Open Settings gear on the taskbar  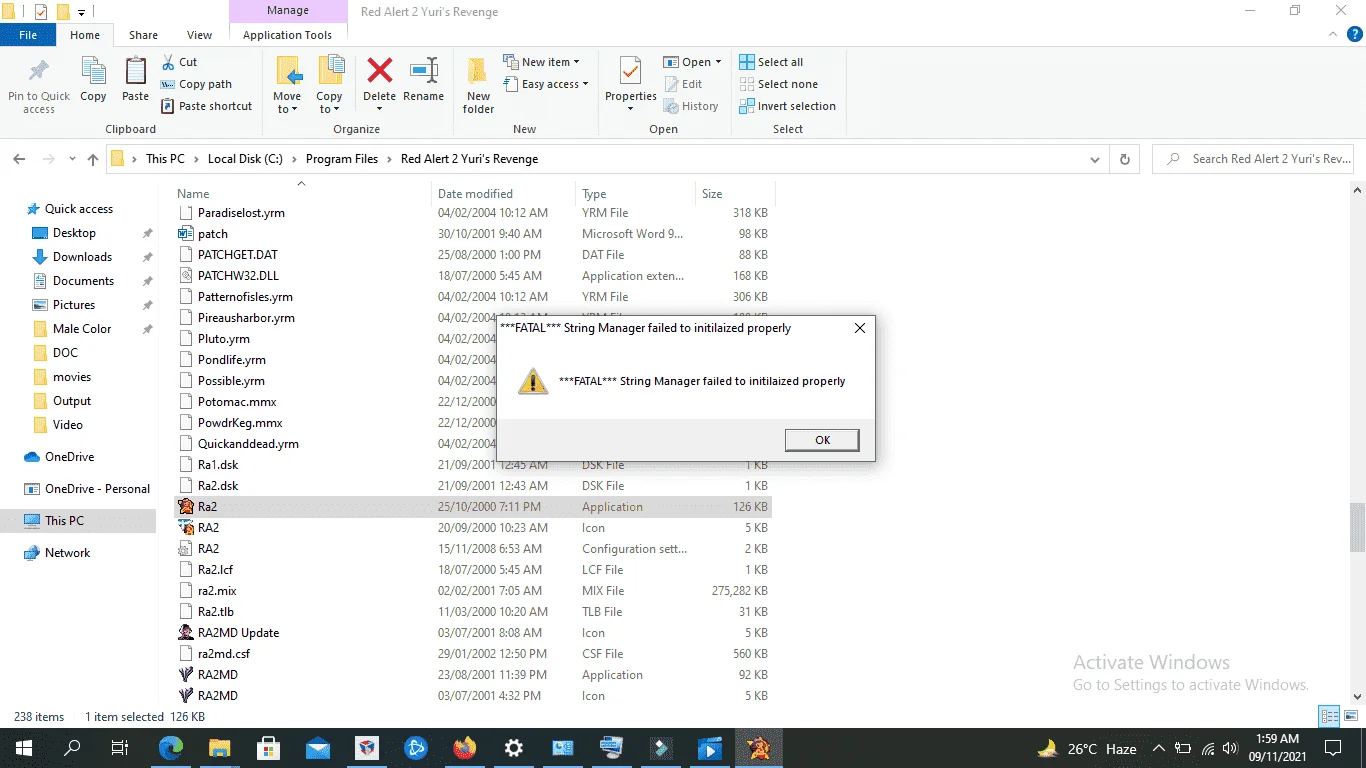(x=513, y=748)
